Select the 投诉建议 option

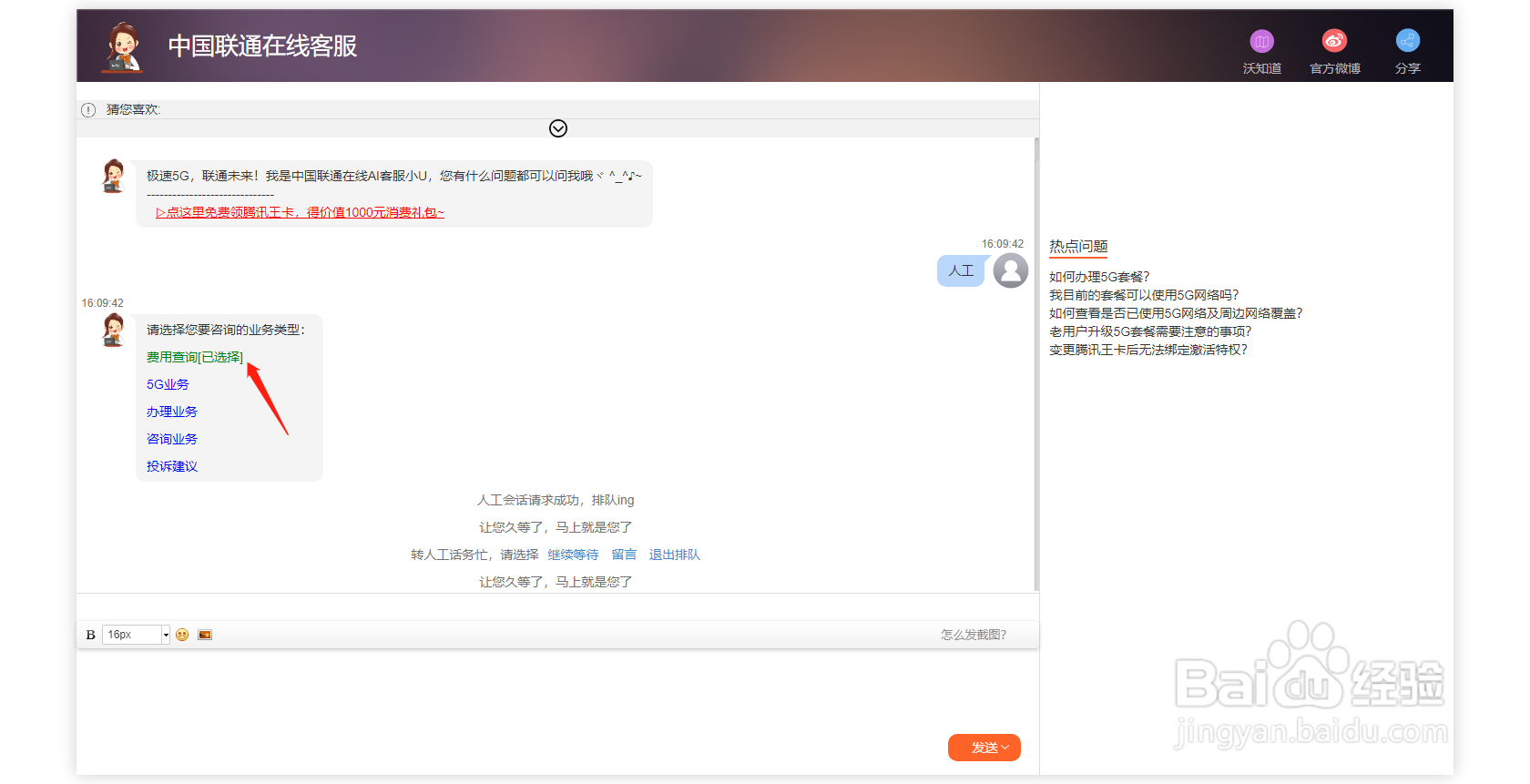pyautogui.click(x=172, y=466)
